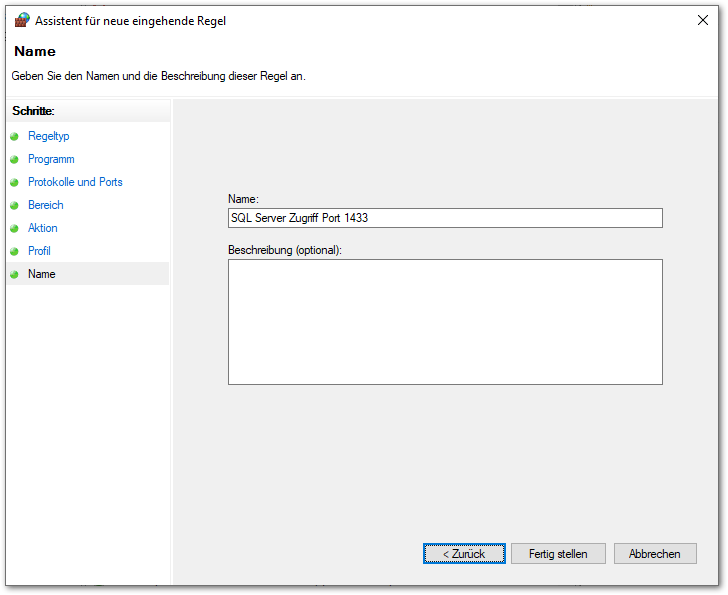
Task: Click Fertig stellen to finish the rule
Action: tap(558, 553)
